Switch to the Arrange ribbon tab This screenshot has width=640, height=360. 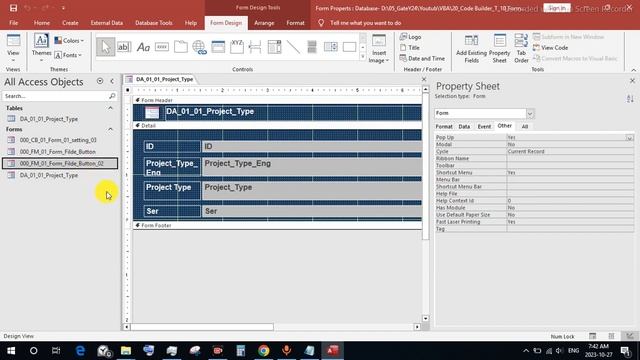click(264, 23)
